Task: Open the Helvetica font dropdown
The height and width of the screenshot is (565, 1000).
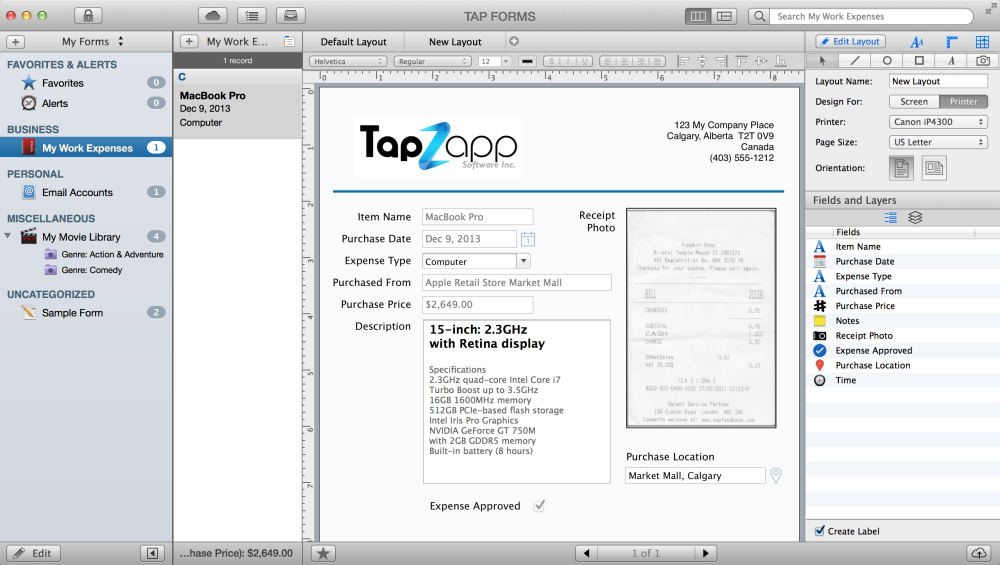Action: 349,61
